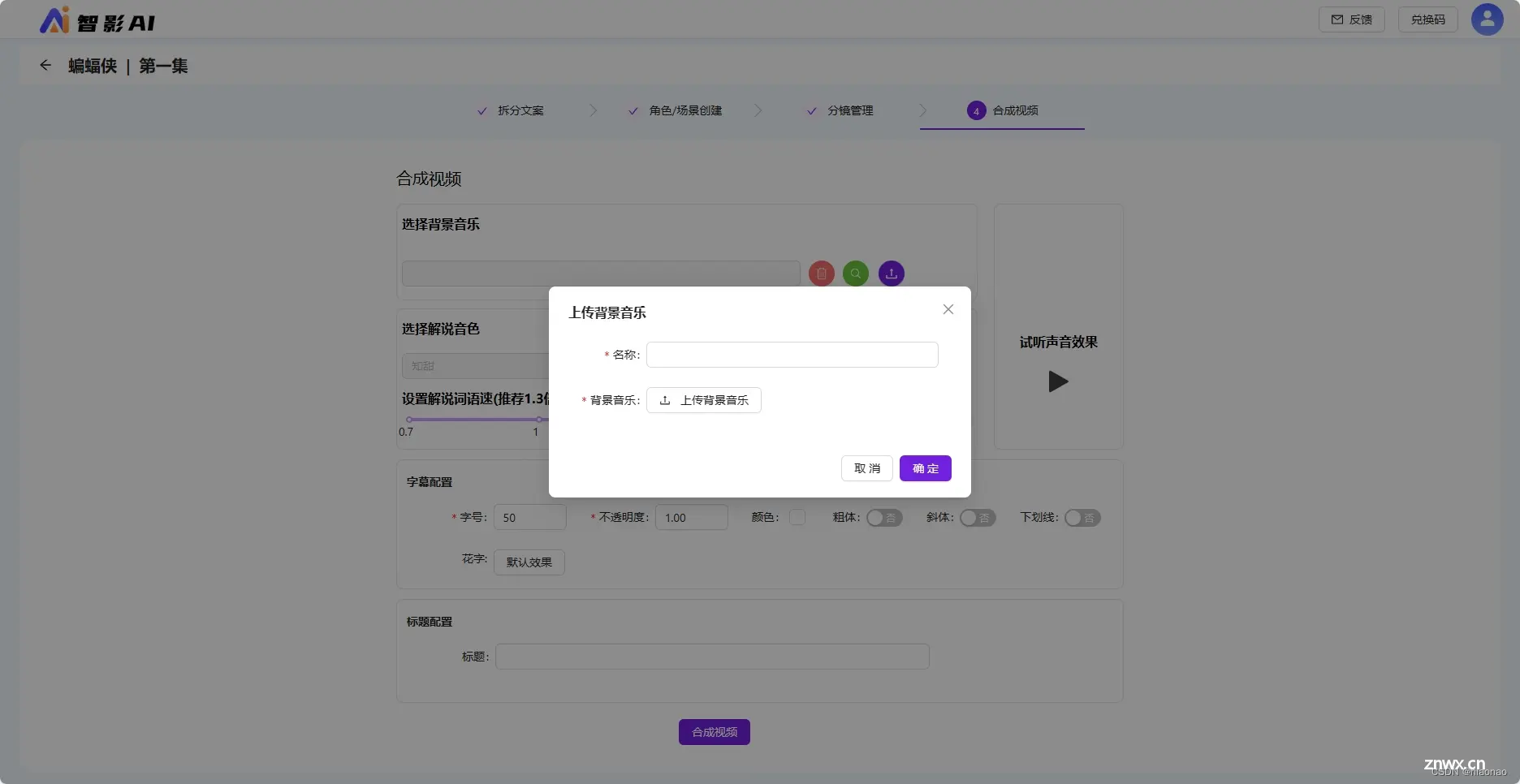The width and height of the screenshot is (1520, 784).
Task: Toggle the 斜体 italic switch
Action: point(978,518)
